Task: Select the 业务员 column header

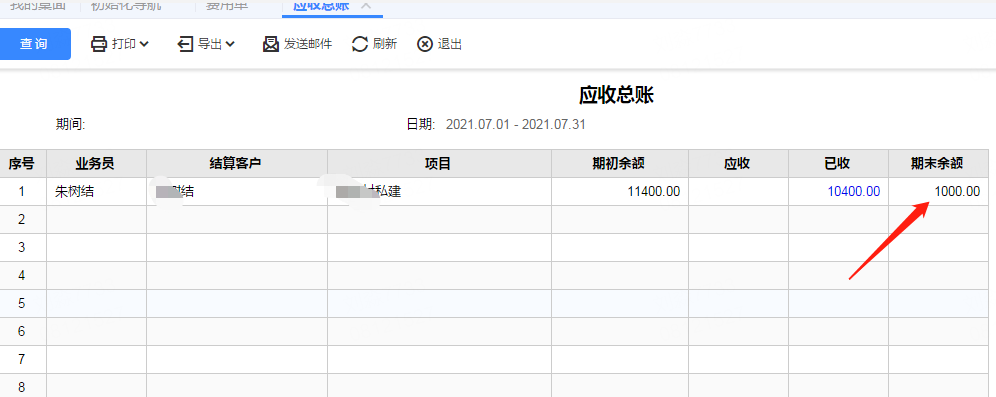Action: [x=97, y=164]
